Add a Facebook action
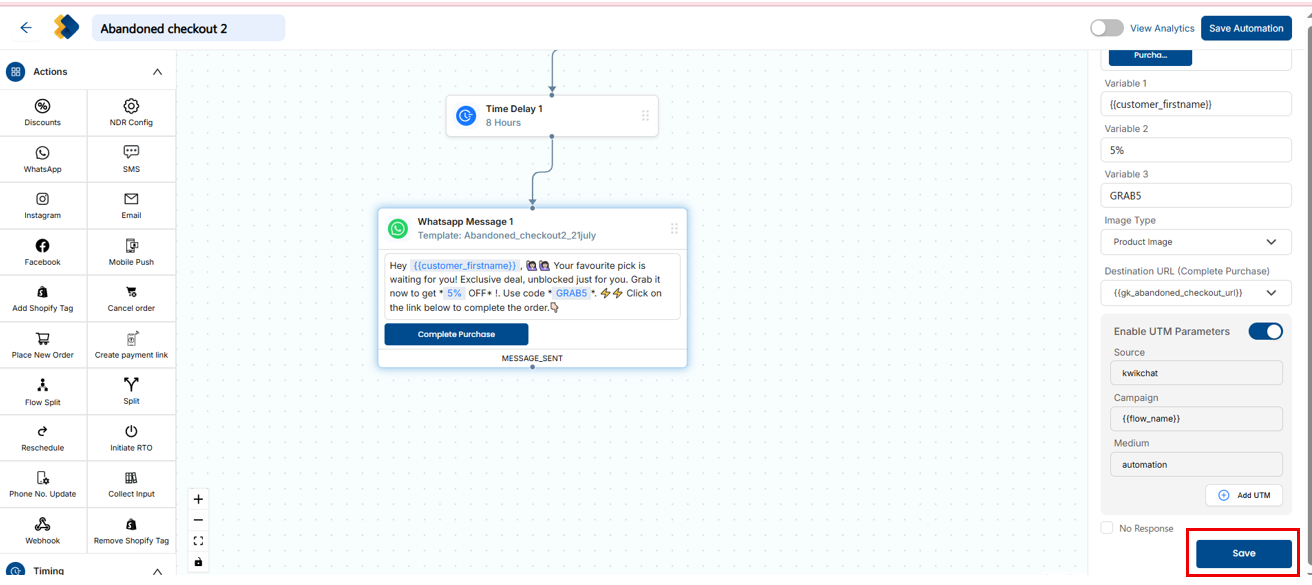This screenshot has height=585, width=1312. pyautogui.click(x=43, y=252)
